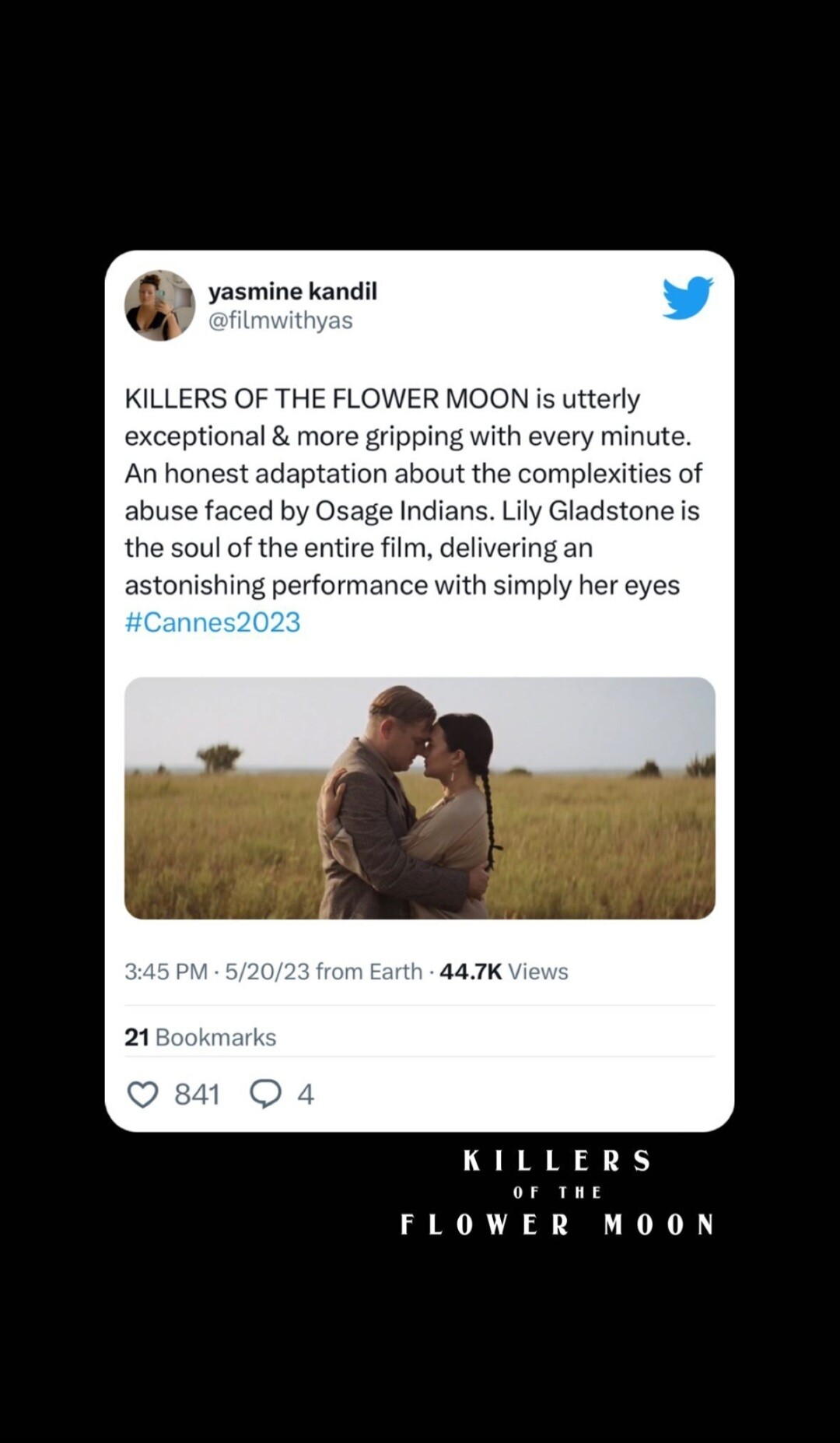Image resolution: width=840 pixels, height=1443 pixels.
Task: Click the blue Twitter bird logo
Action: (688, 297)
